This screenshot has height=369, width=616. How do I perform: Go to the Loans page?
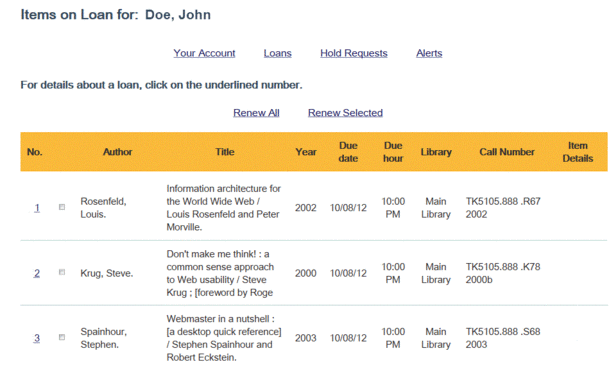pos(277,53)
